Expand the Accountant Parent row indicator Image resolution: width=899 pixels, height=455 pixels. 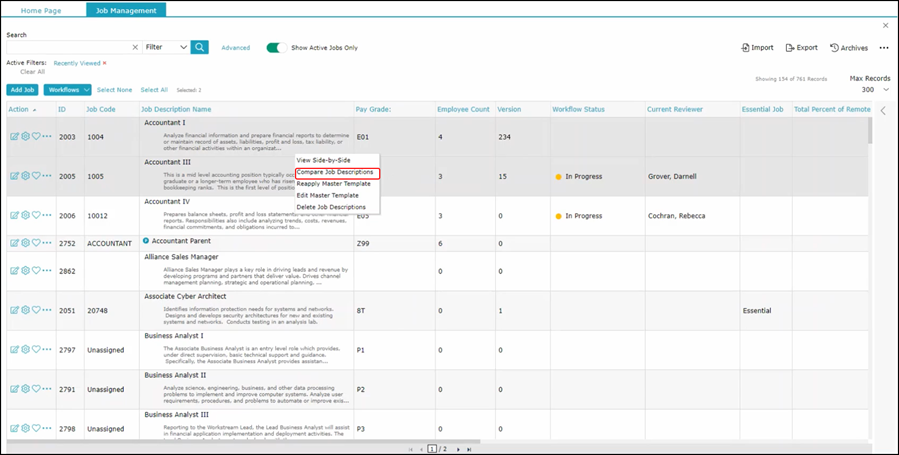pyautogui.click(x=146, y=241)
